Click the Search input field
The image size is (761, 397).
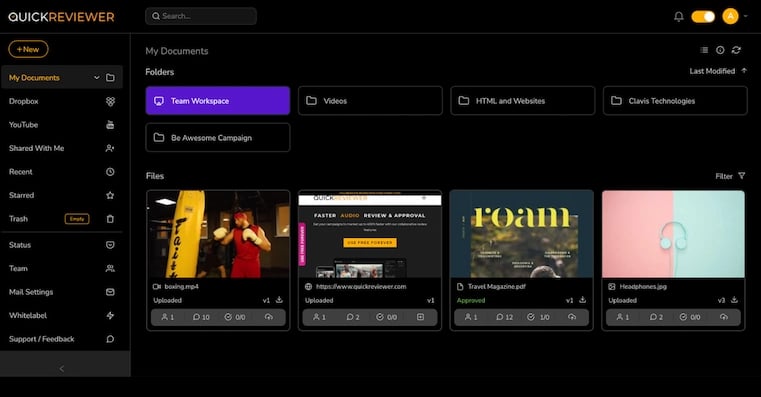click(201, 16)
